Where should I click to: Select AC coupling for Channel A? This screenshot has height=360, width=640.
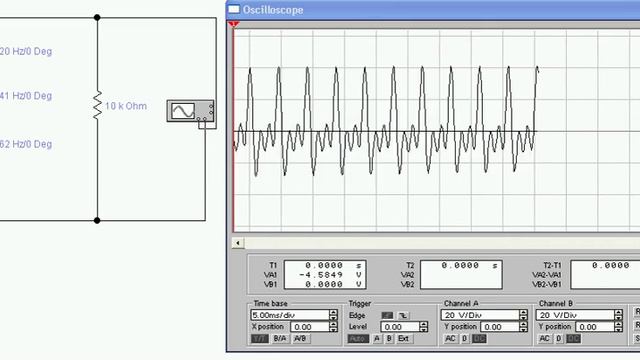click(x=450, y=339)
